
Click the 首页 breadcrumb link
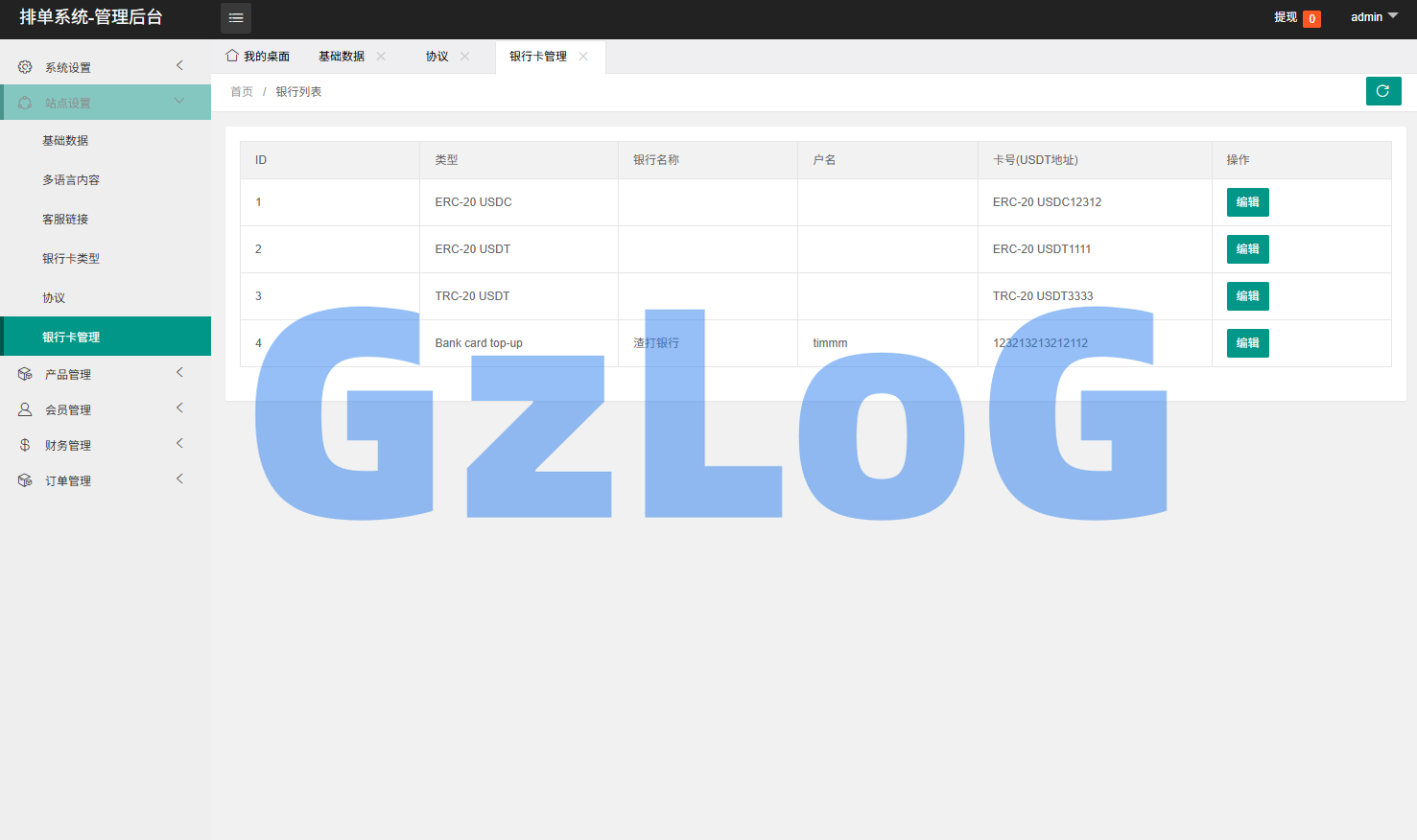tap(242, 92)
